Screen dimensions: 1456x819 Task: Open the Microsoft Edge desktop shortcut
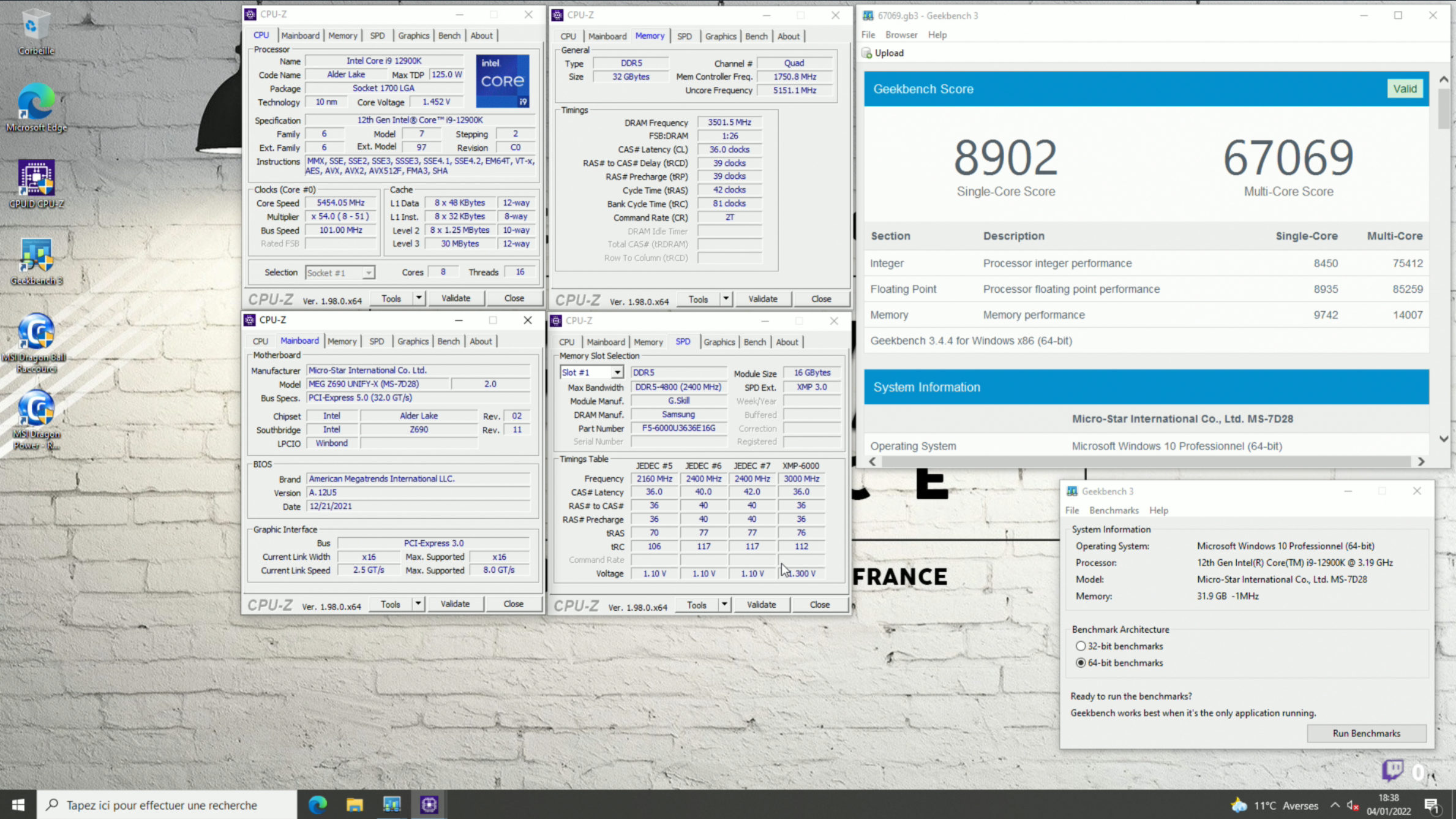(x=36, y=108)
